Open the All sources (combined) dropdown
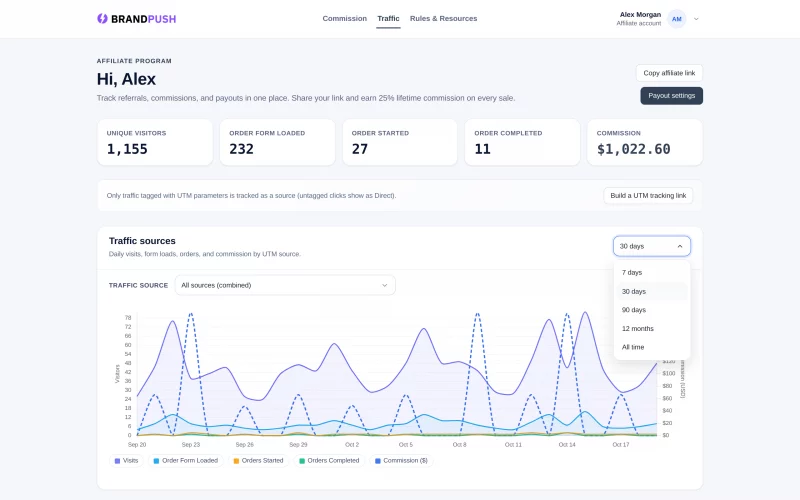 (285, 285)
